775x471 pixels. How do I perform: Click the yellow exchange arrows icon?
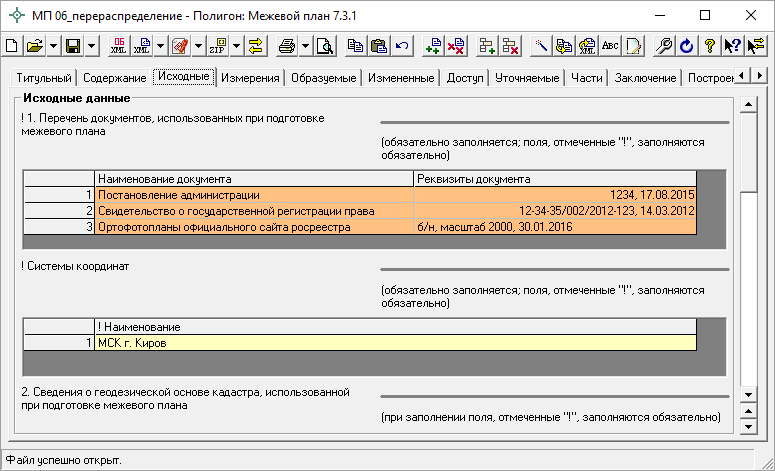point(256,46)
